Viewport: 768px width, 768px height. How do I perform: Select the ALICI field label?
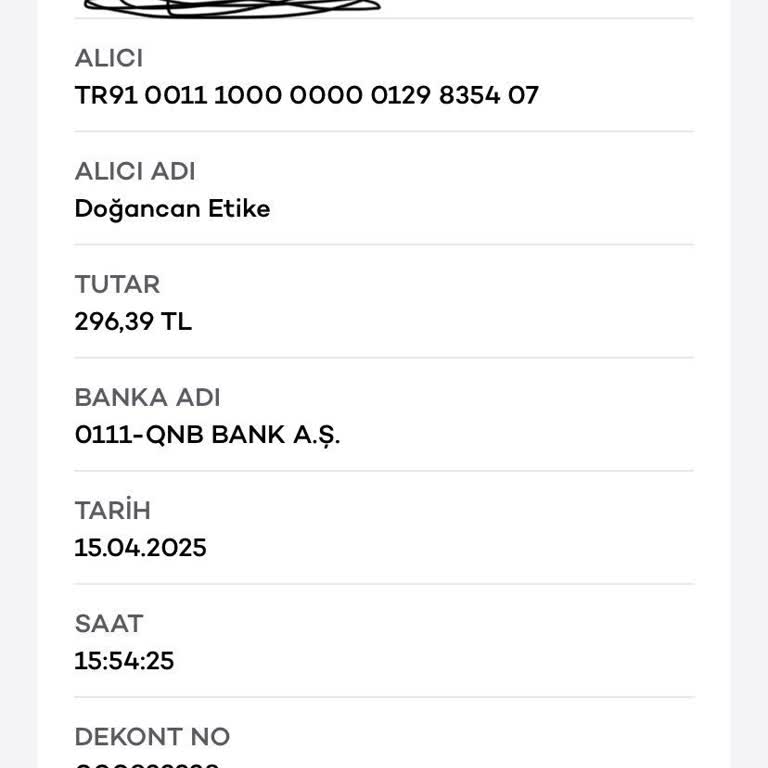click(108, 58)
